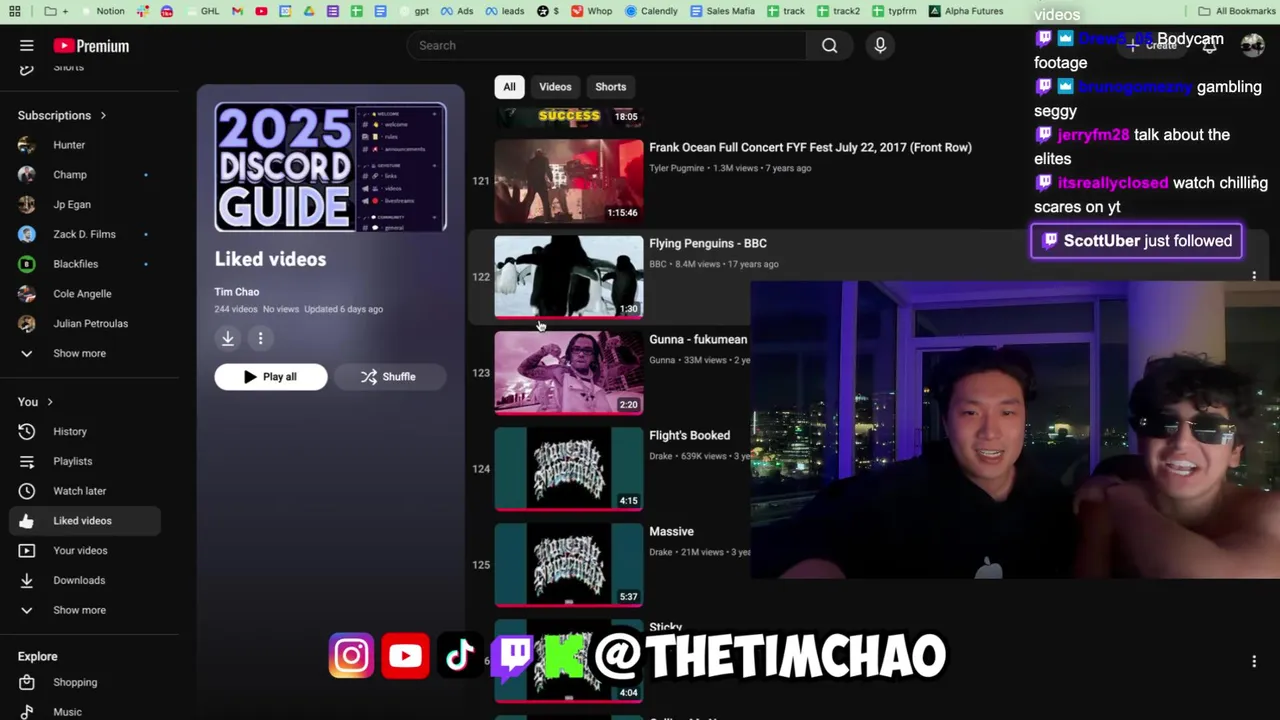Open All Bookmarks folder

click(x=1237, y=11)
